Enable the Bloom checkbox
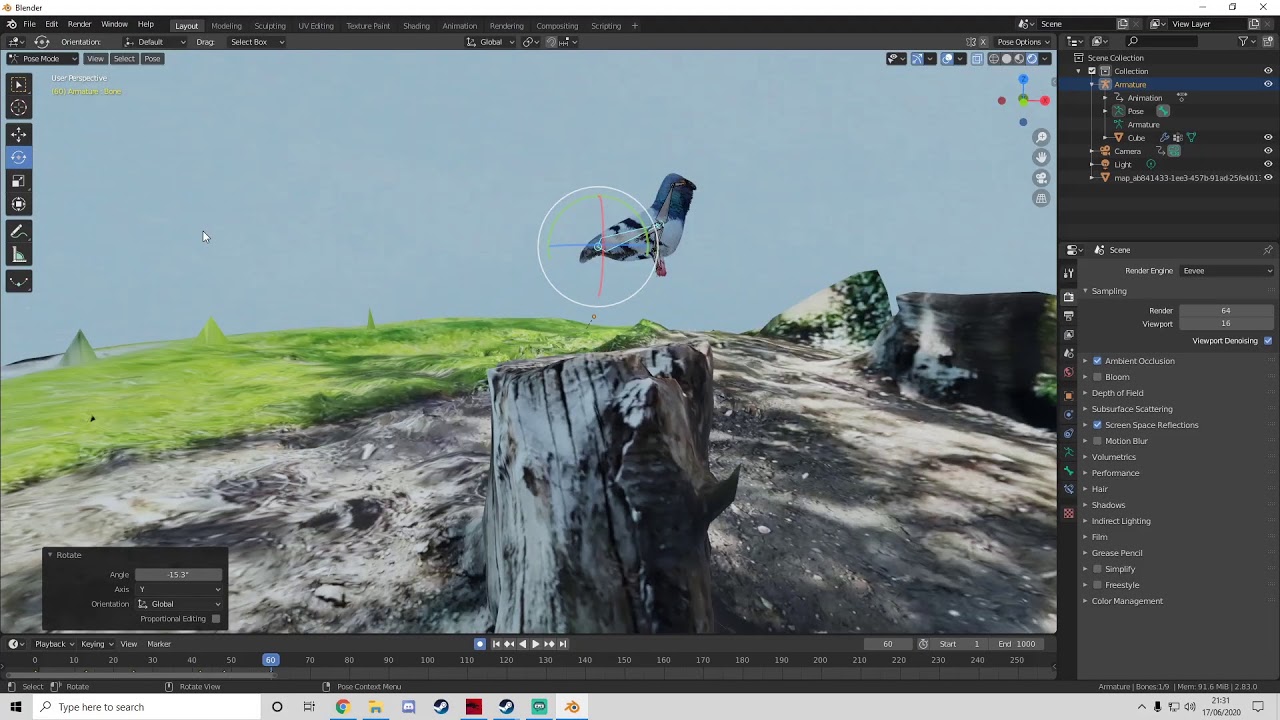This screenshot has width=1280, height=720. pyautogui.click(x=1097, y=377)
